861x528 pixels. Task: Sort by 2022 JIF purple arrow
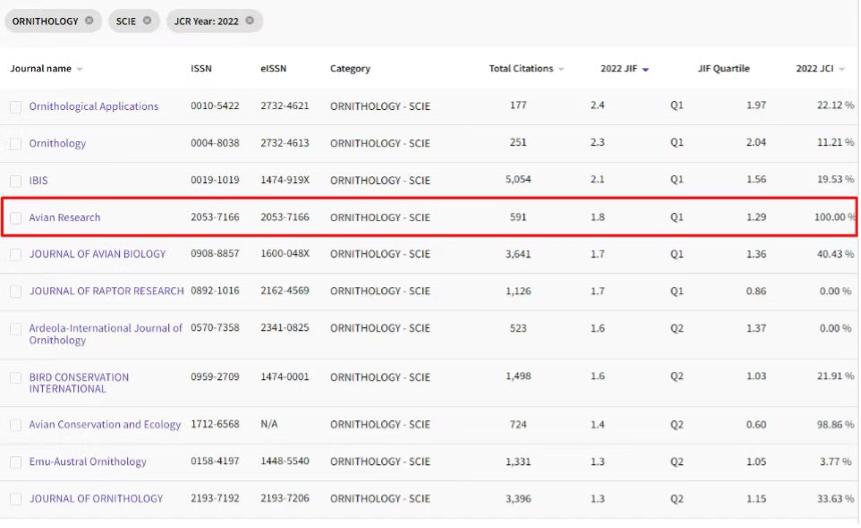click(x=646, y=69)
